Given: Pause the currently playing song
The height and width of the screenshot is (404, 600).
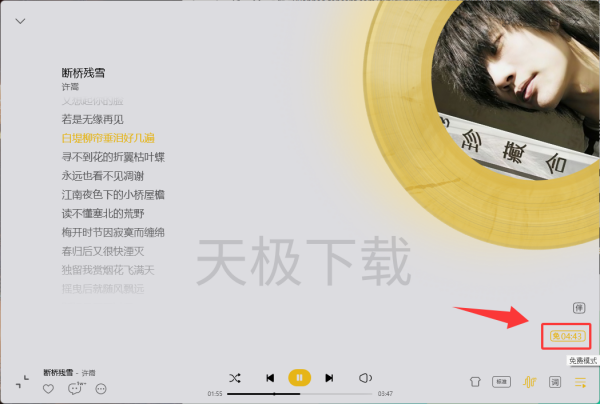Looking at the screenshot, I should coord(300,378).
